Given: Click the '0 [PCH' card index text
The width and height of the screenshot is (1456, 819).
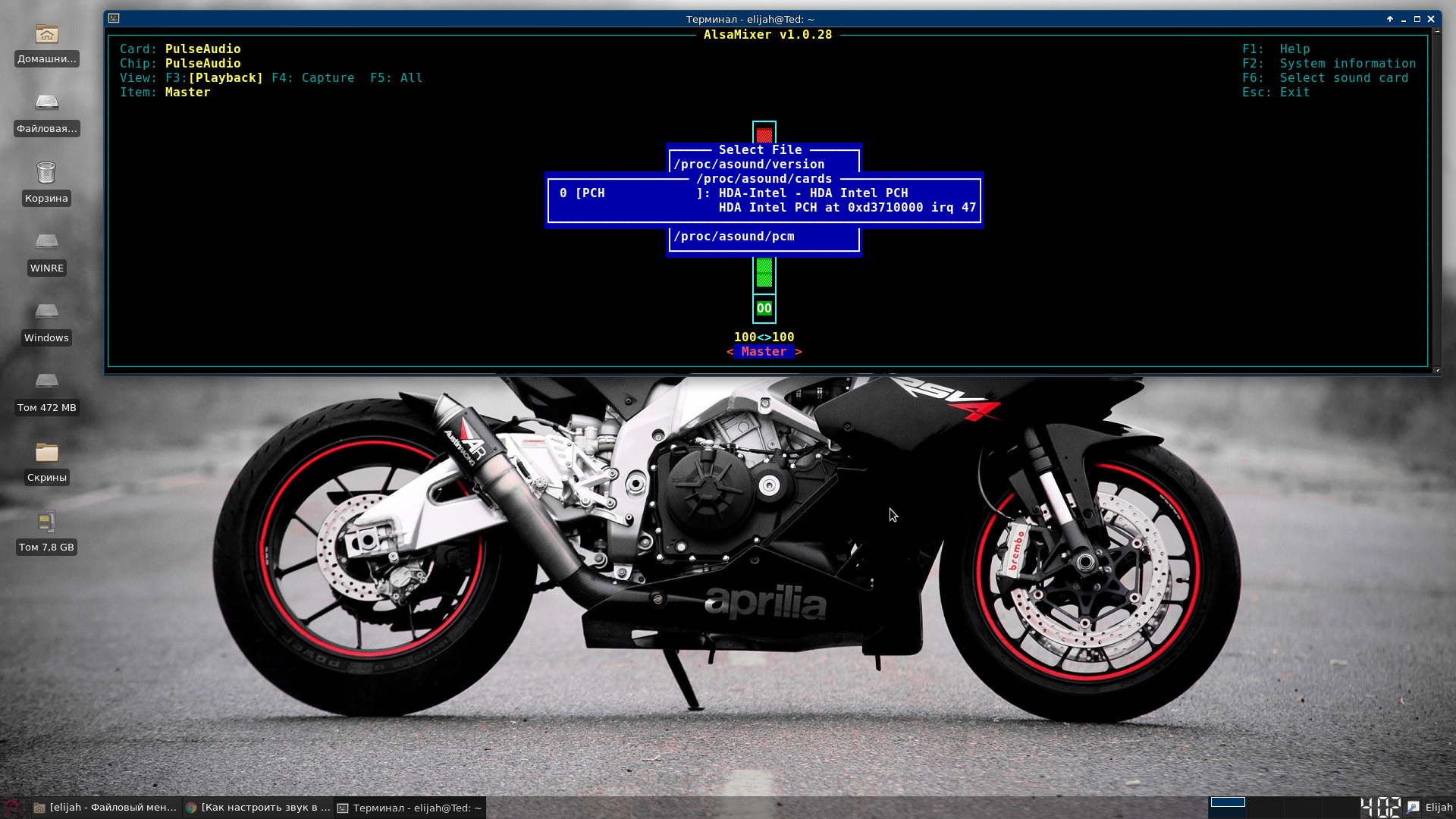Looking at the screenshot, I should click(x=582, y=193).
